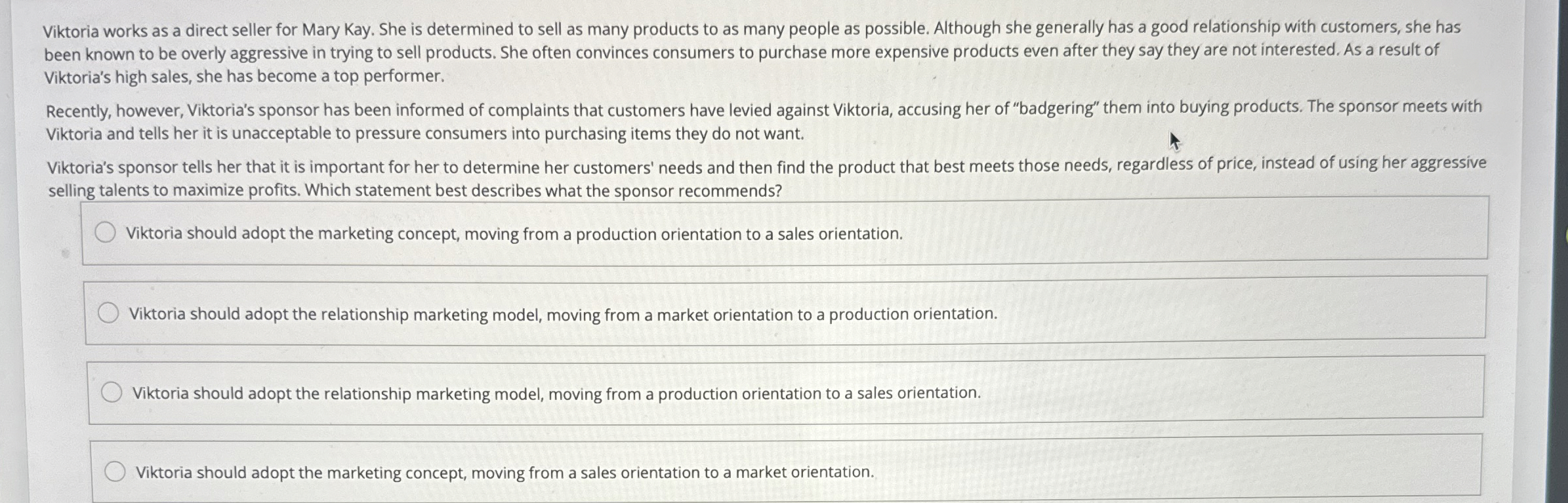Click the sentence "Which statement best describes"
The image size is (1568, 503).
pyautogui.click(x=544, y=191)
